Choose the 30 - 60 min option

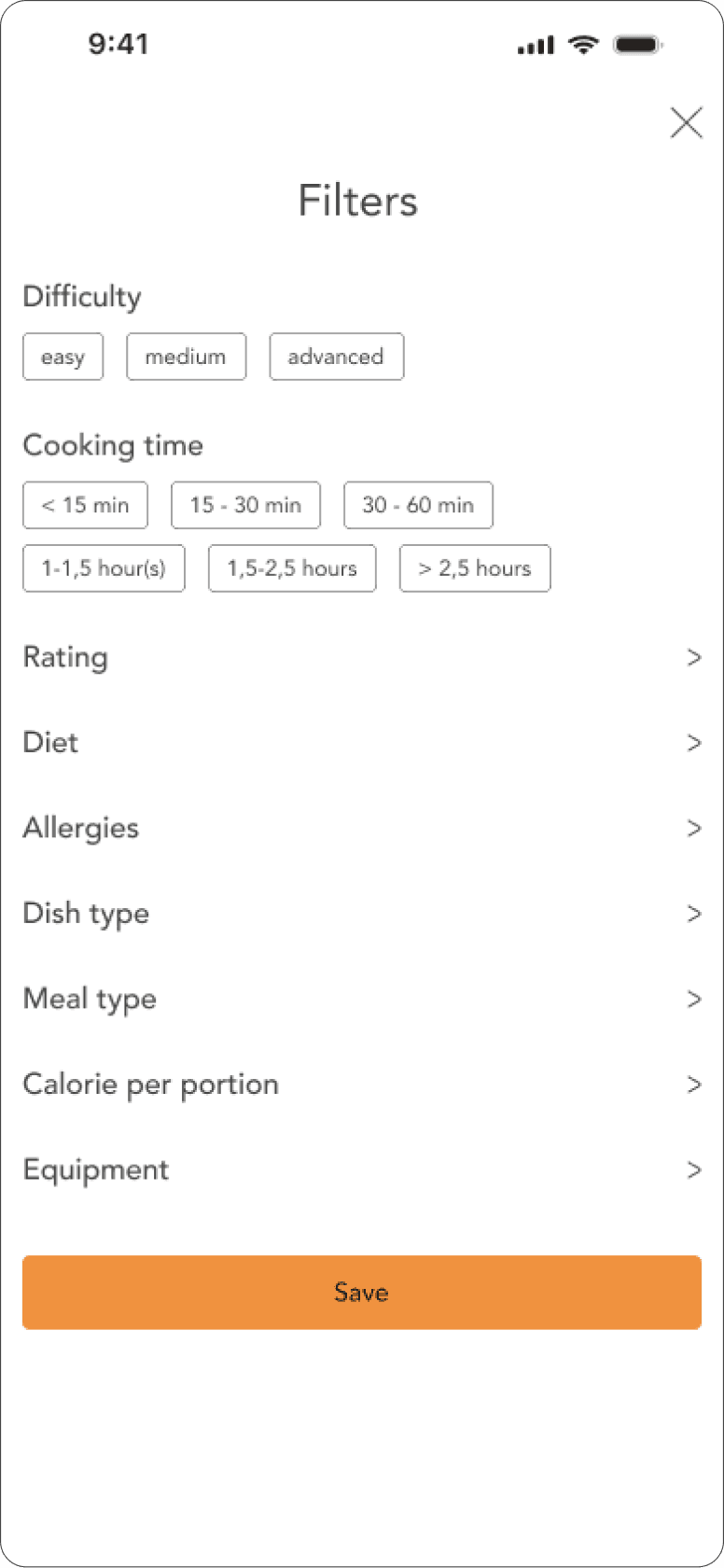point(418,505)
